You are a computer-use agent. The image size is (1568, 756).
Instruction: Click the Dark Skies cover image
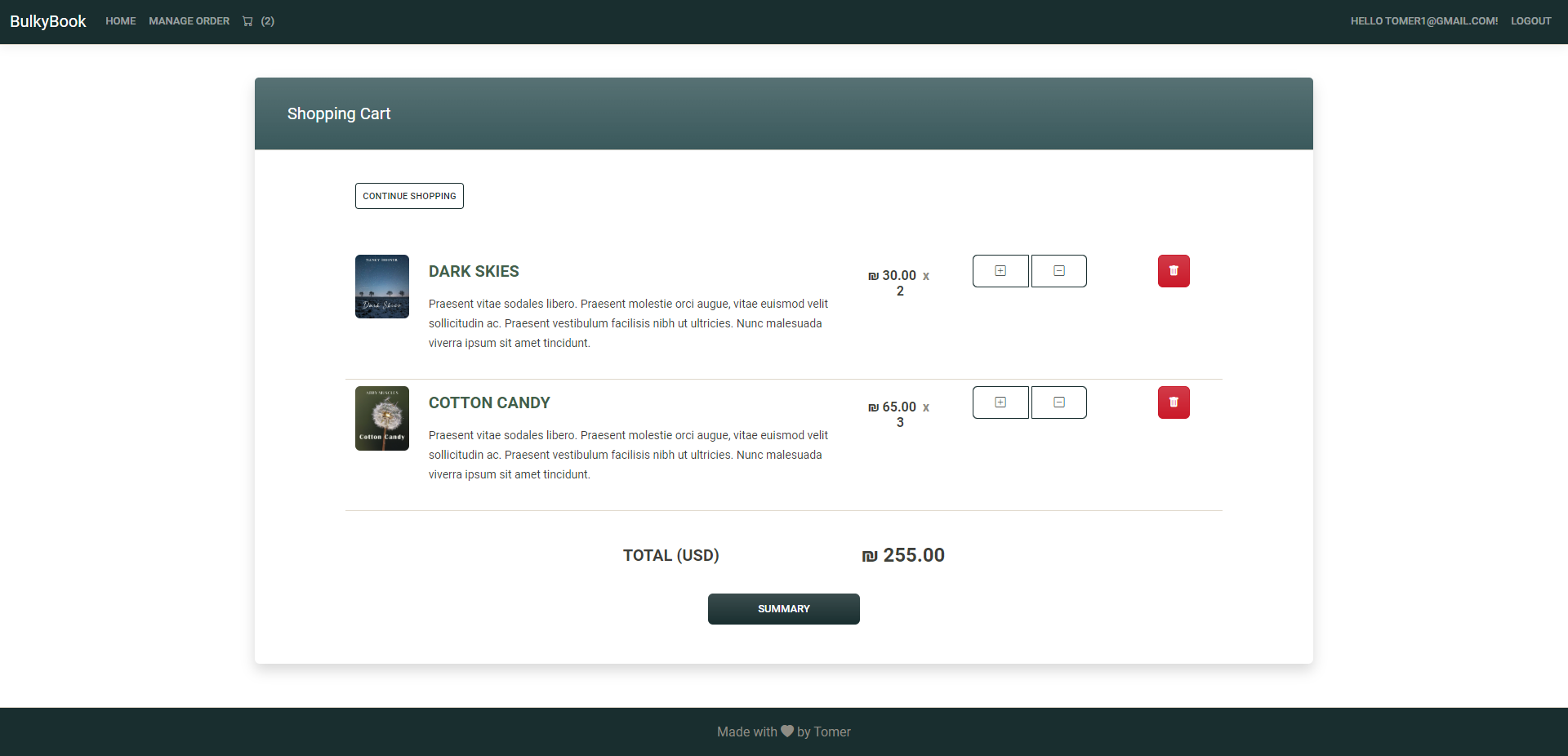(x=381, y=287)
